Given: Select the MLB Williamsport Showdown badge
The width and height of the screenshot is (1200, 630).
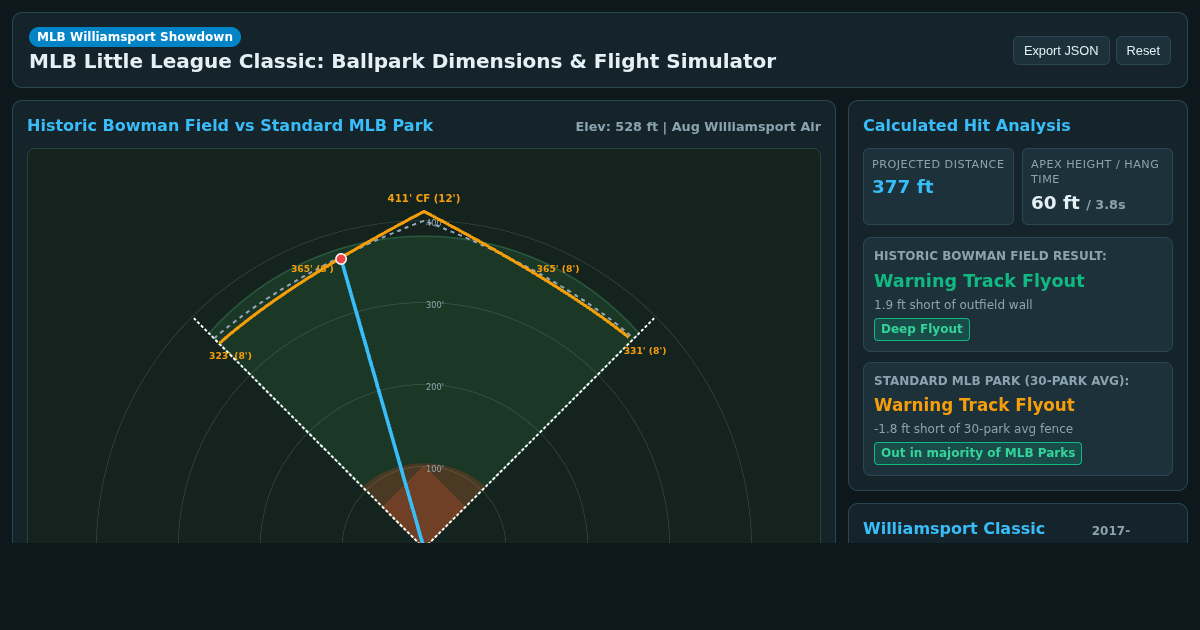Looking at the screenshot, I should coord(135,37).
